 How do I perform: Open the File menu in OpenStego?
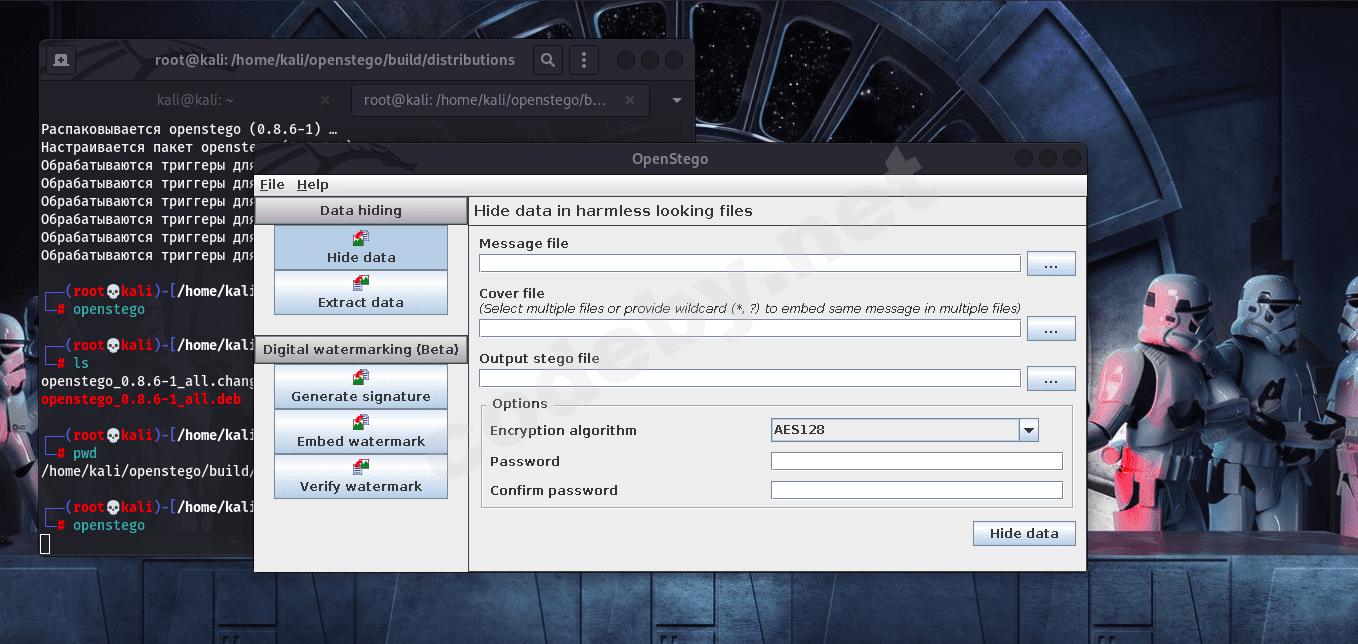tap(272, 185)
